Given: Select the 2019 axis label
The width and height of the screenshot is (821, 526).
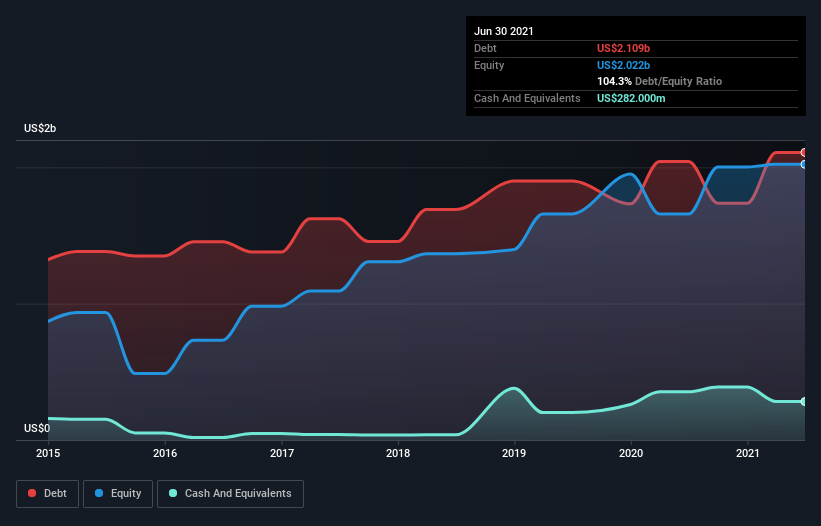Looking at the screenshot, I should (x=514, y=453).
